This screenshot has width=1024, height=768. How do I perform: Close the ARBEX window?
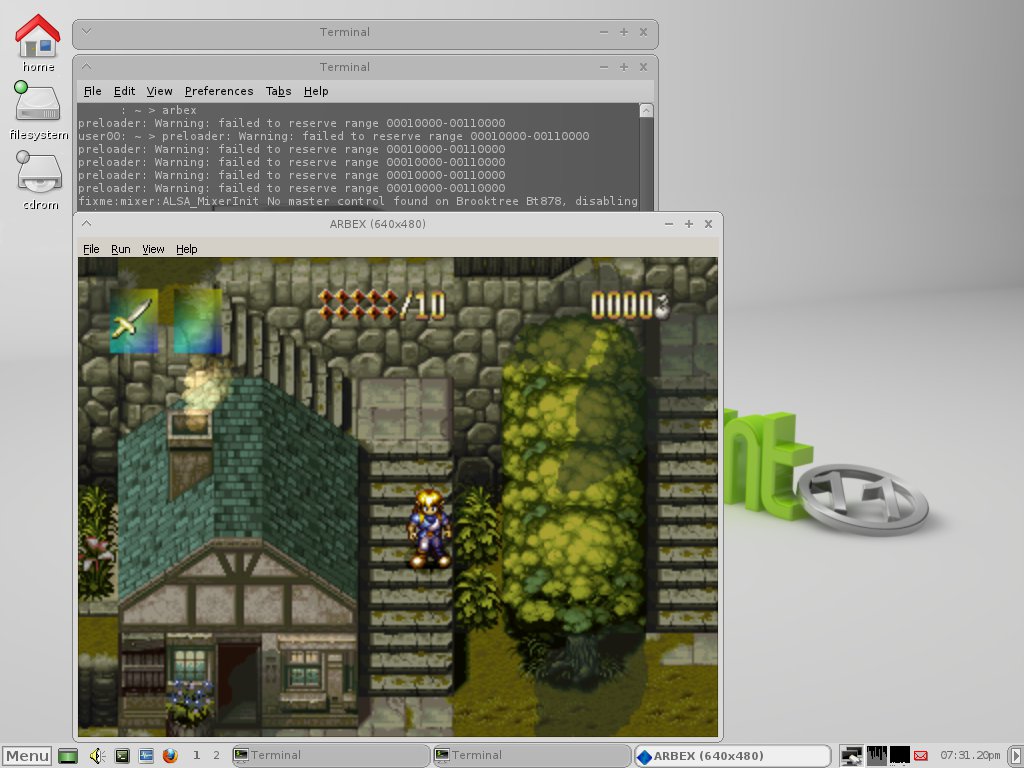click(708, 223)
